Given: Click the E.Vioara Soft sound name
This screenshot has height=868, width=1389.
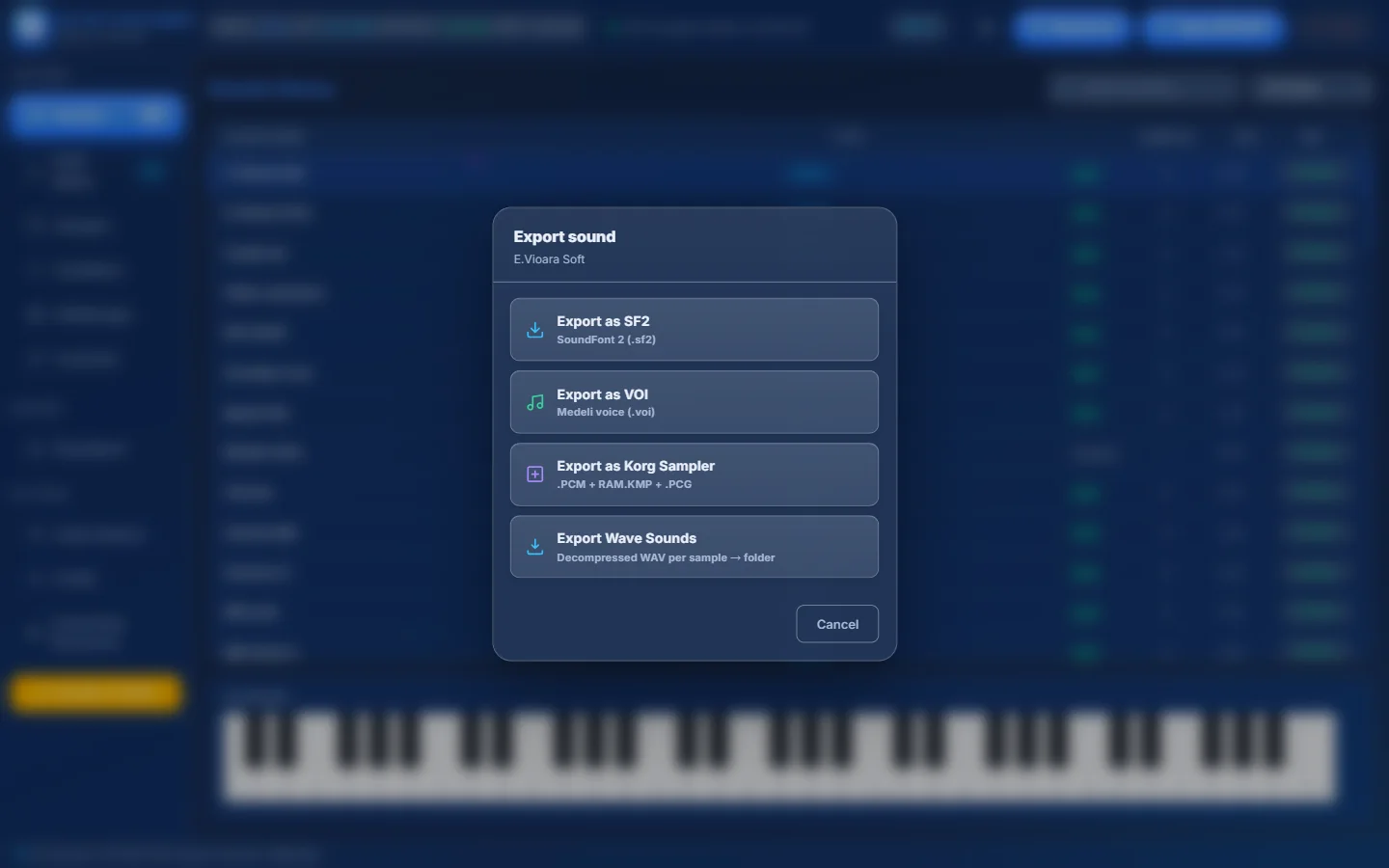Looking at the screenshot, I should coord(549,259).
